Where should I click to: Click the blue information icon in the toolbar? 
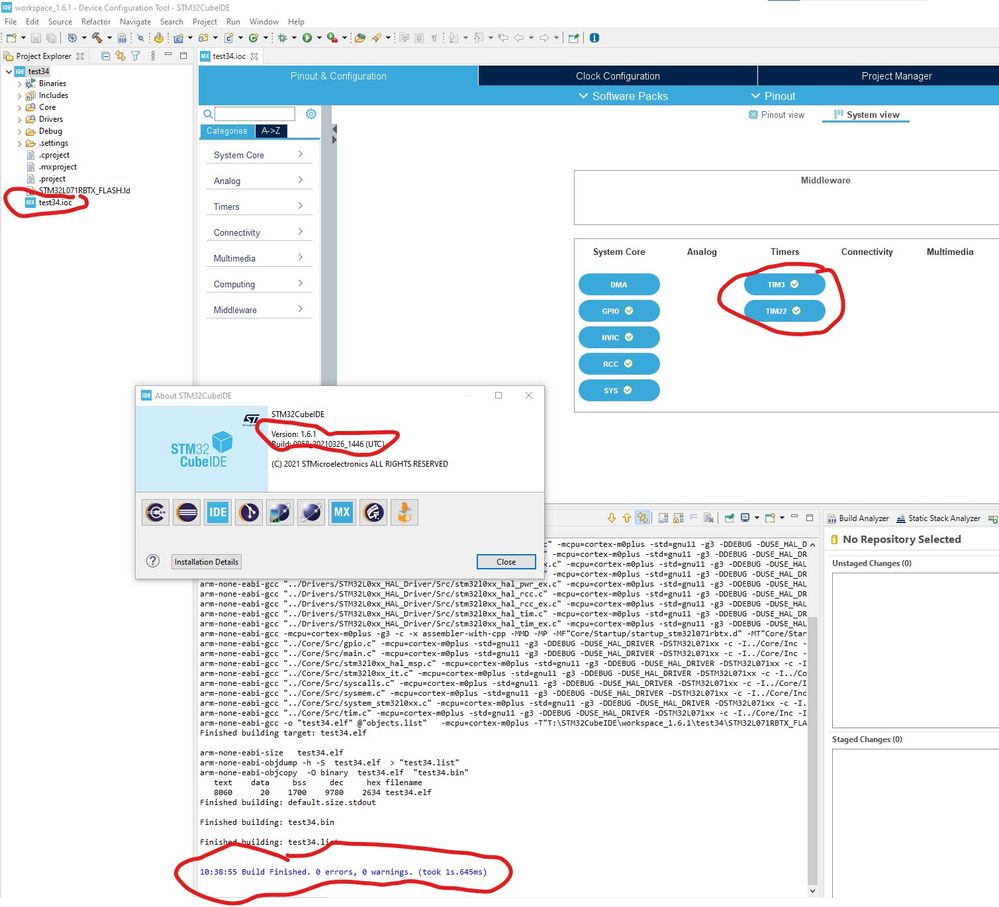pos(594,38)
